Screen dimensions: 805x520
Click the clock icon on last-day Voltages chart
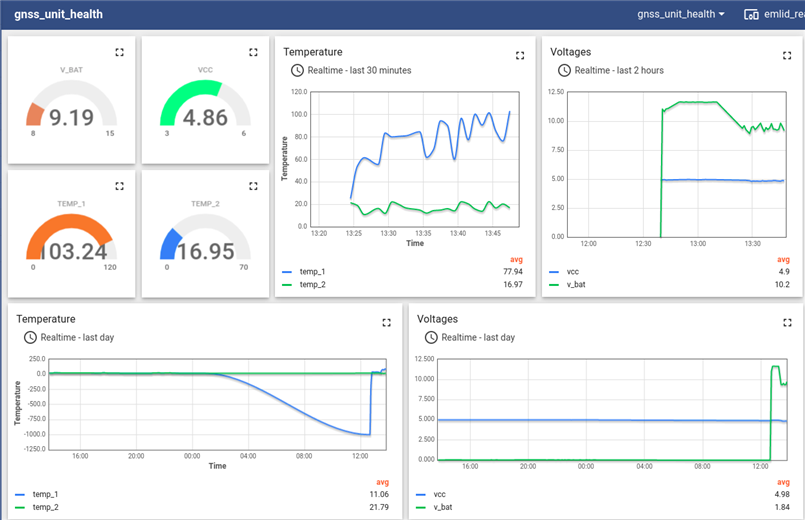[x=431, y=337]
